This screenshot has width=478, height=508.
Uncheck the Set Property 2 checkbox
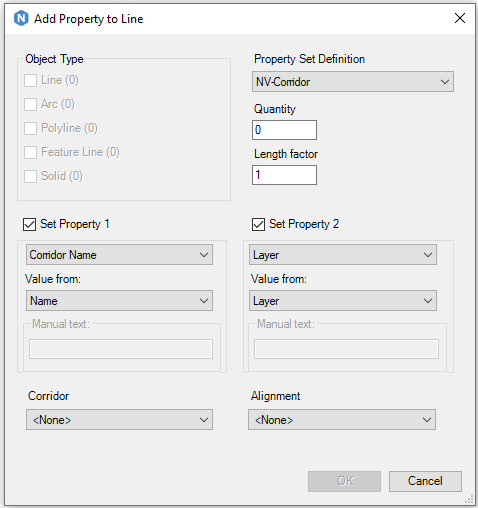click(258, 224)
